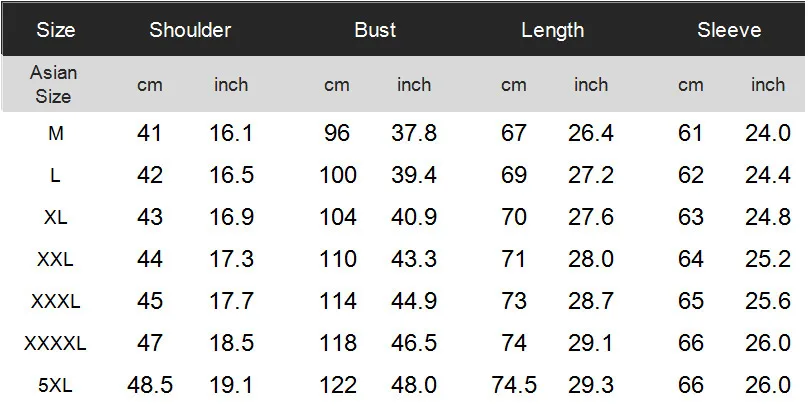This screenshot has width=808, height=407.
Task: Select the XL size row label
Action: [56, 217]
